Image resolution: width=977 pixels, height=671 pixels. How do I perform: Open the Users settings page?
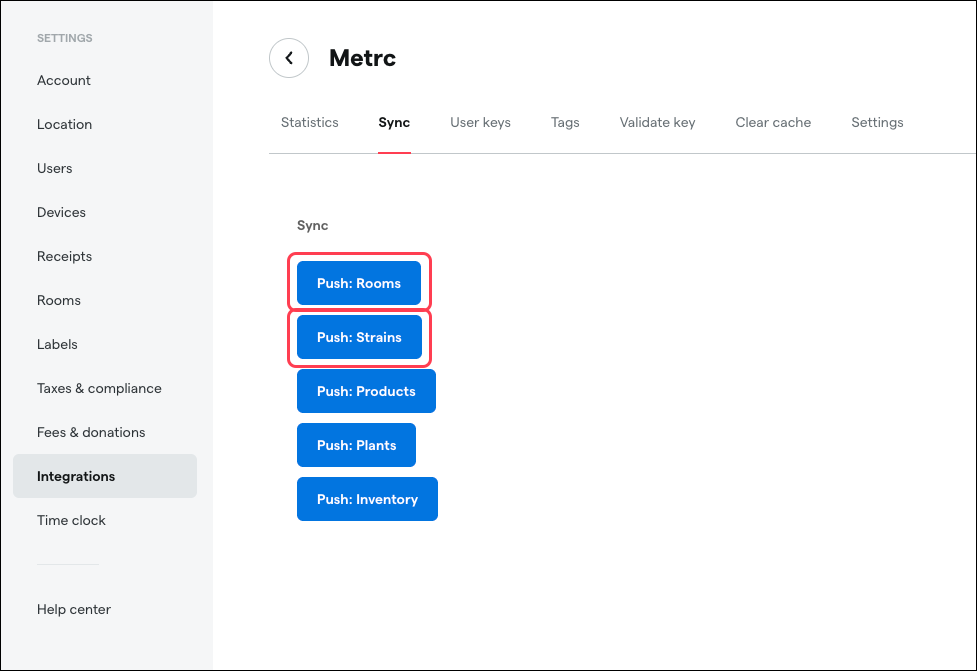(x=54, y=168)
